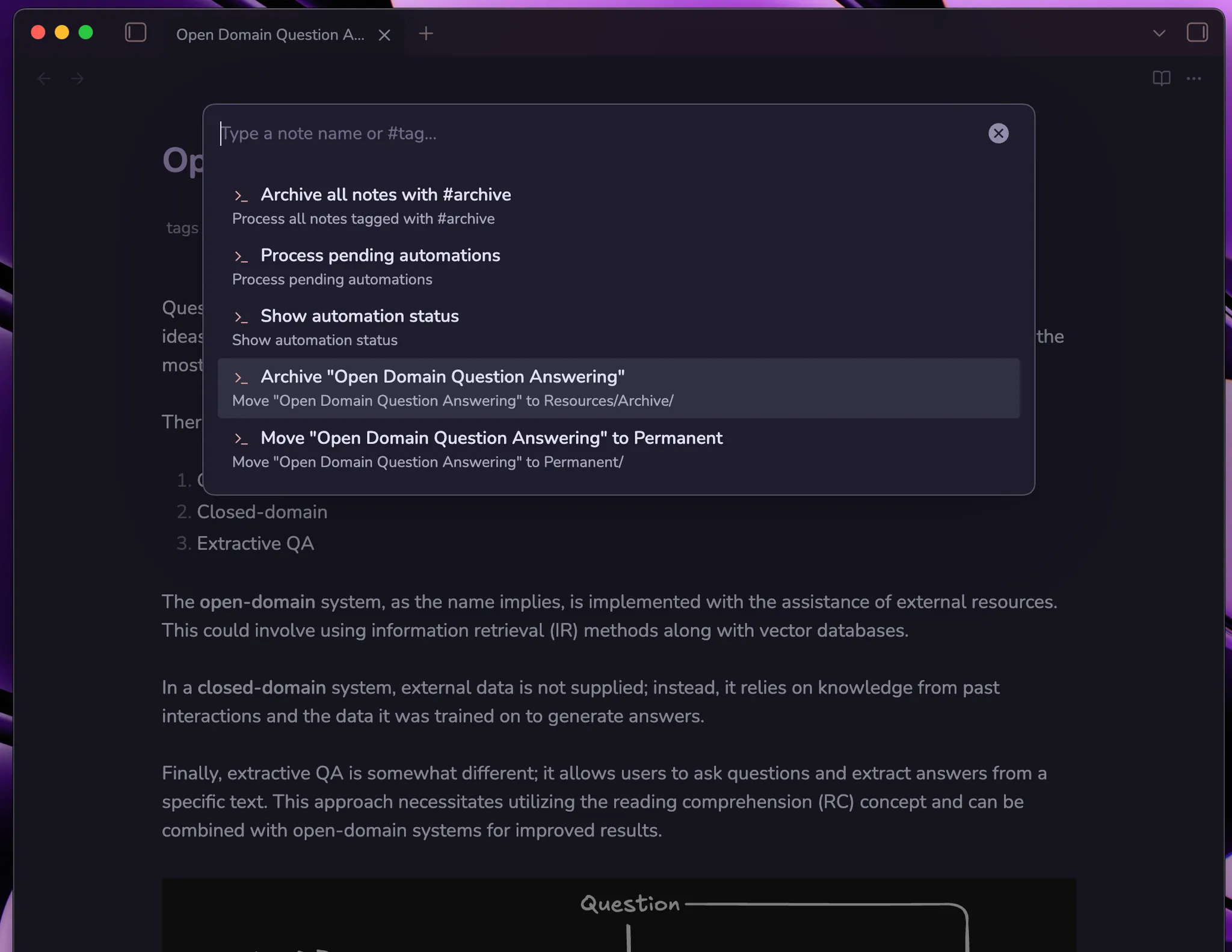The height and width of the screenshot is (952, 1232).
Task: Click the macOS green fullscreen button
Action: [86, 32]
